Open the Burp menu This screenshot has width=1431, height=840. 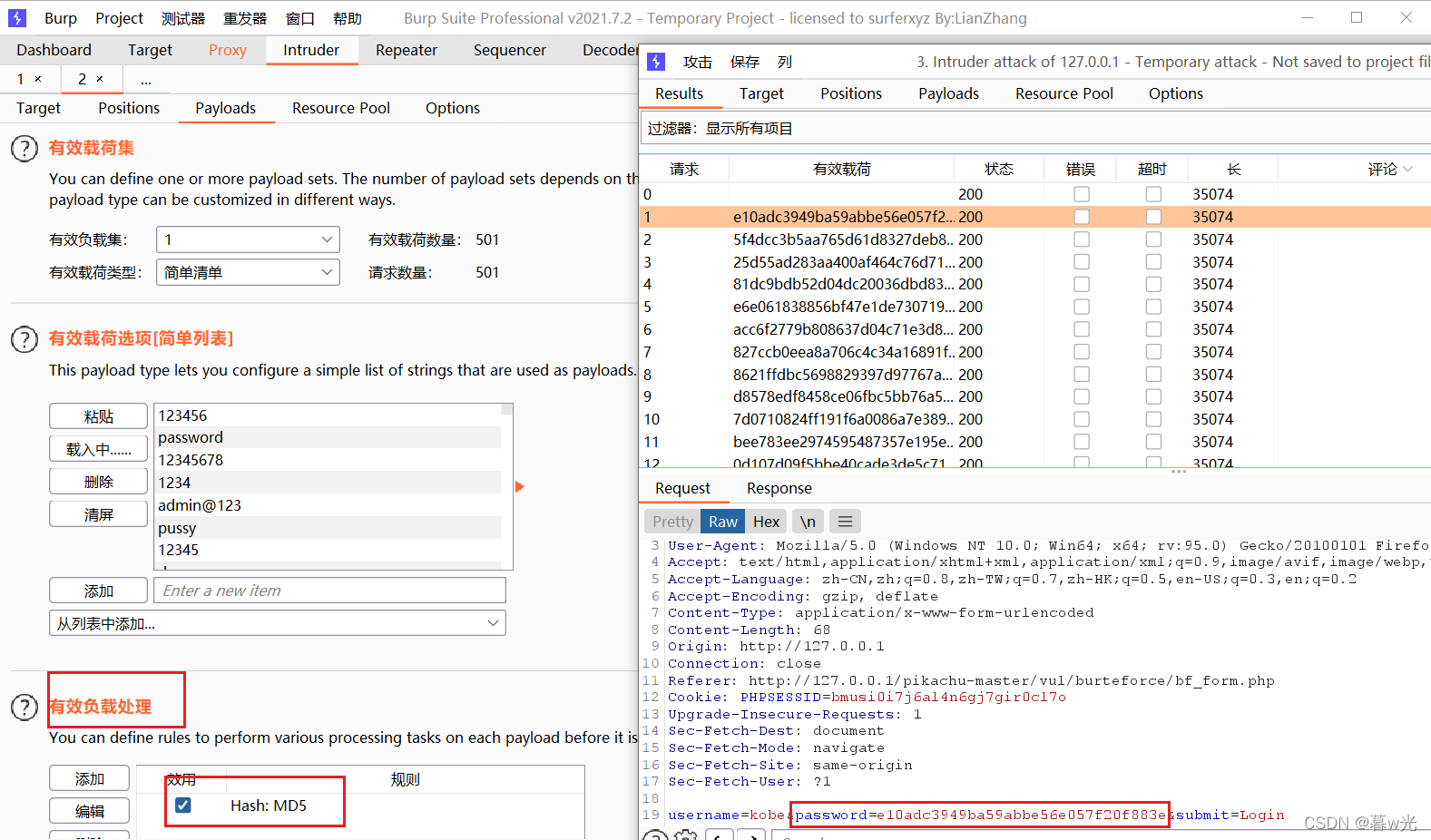pyautogui.click(x=61, y=18)
